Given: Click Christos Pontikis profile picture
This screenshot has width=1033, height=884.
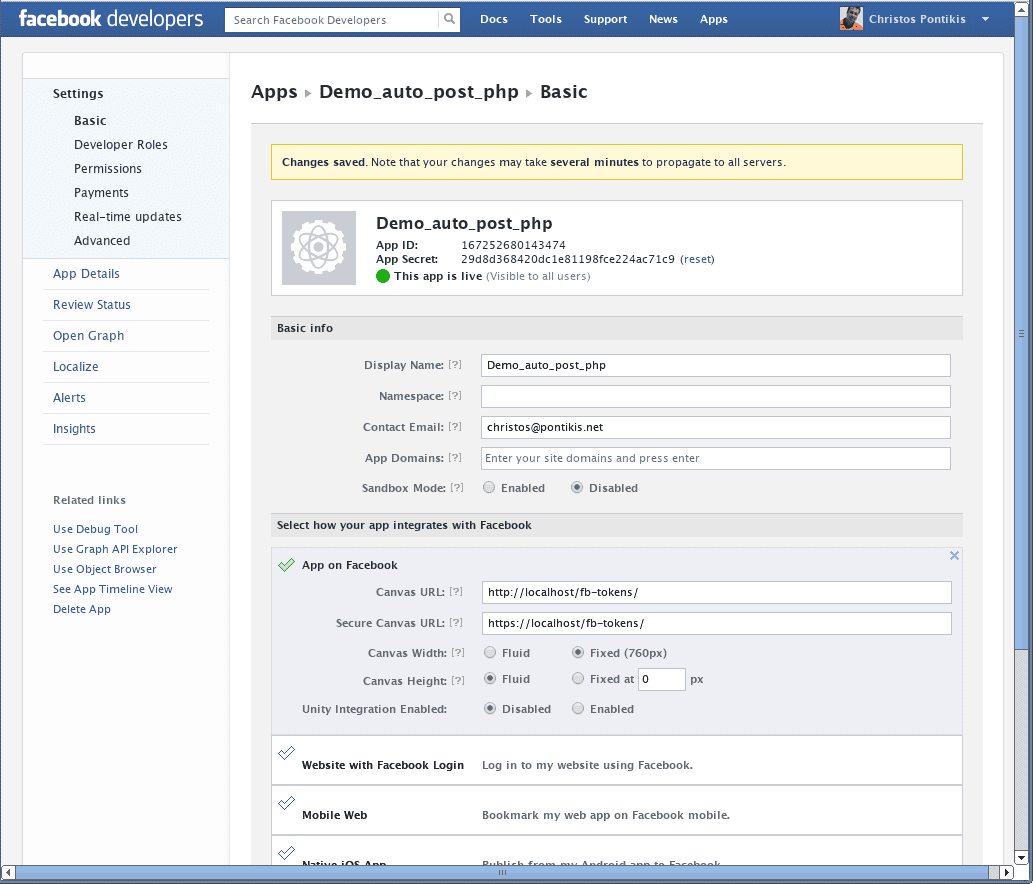Looking at the screenshot, I should click(851, 18).
